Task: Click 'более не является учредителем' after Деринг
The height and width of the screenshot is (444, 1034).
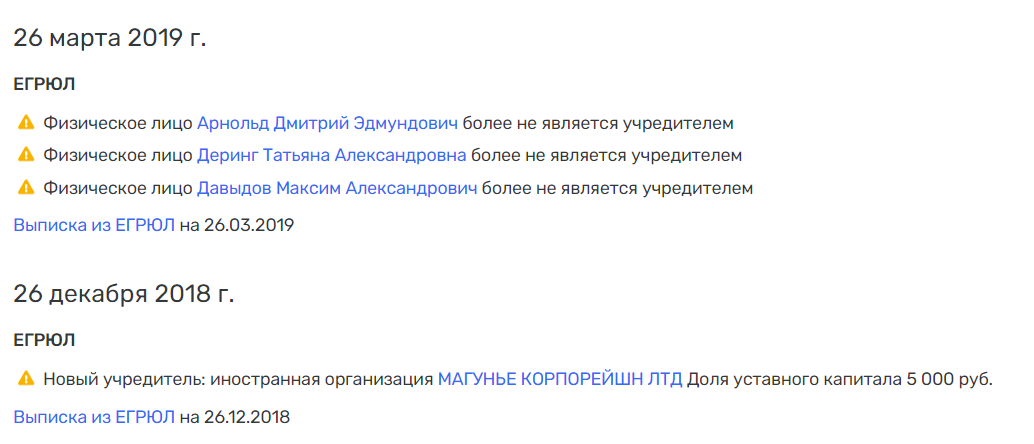Action: (x=607, y=156)
